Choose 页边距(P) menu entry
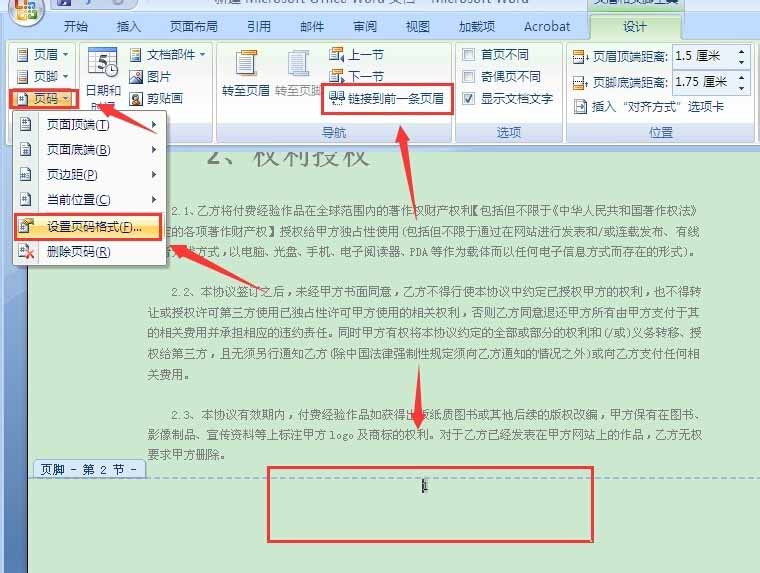760x573 pixels. point(90,174)
